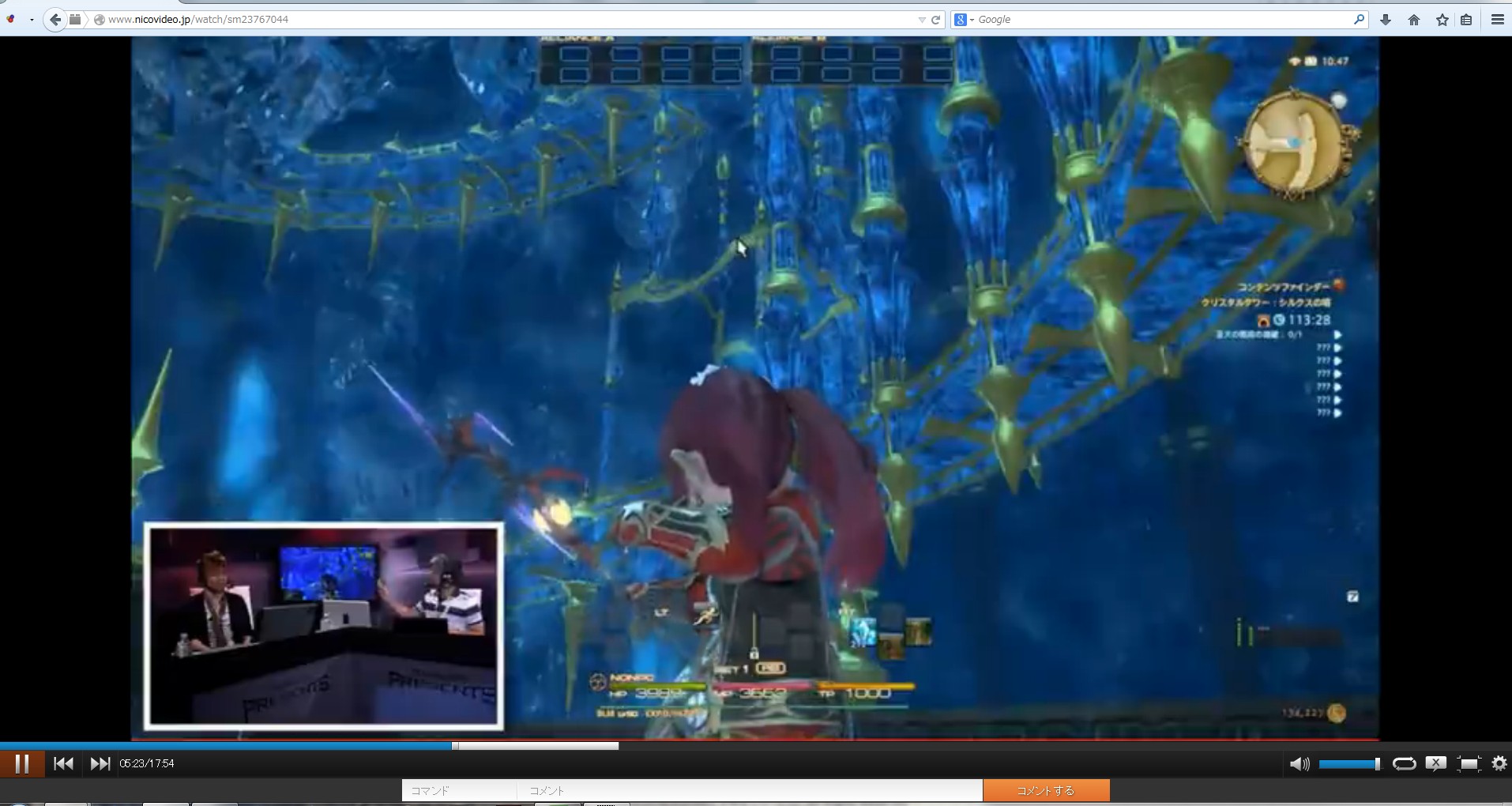Pause the video playback
The image size is (1512, 806).
(x=22, y=763)
